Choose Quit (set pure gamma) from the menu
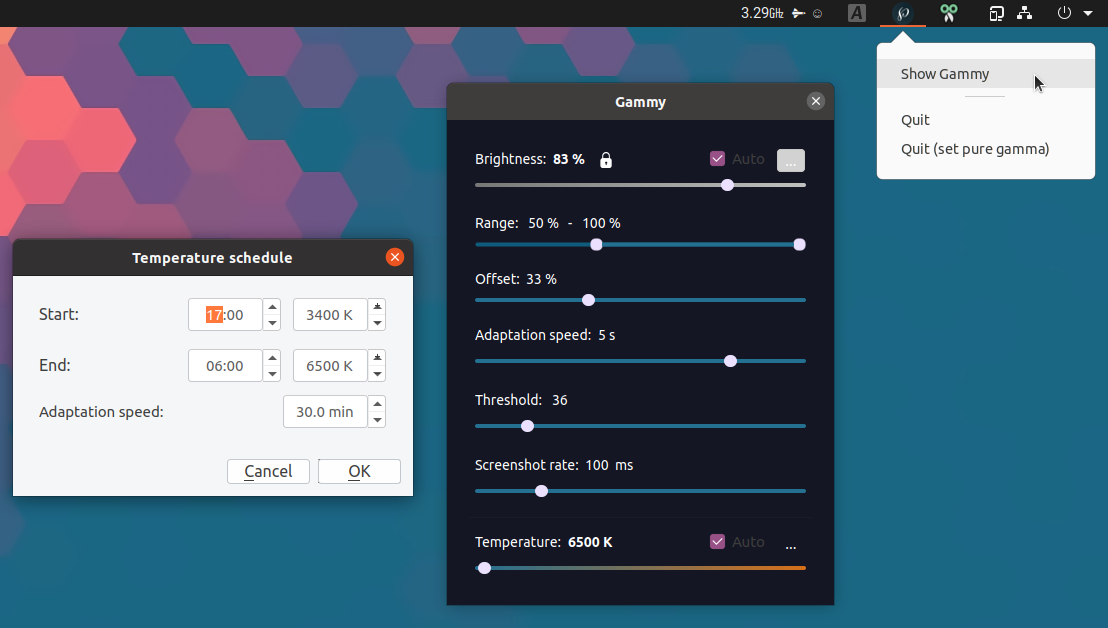This screenshot has height=628, width=1108. (x=974, y=148)
